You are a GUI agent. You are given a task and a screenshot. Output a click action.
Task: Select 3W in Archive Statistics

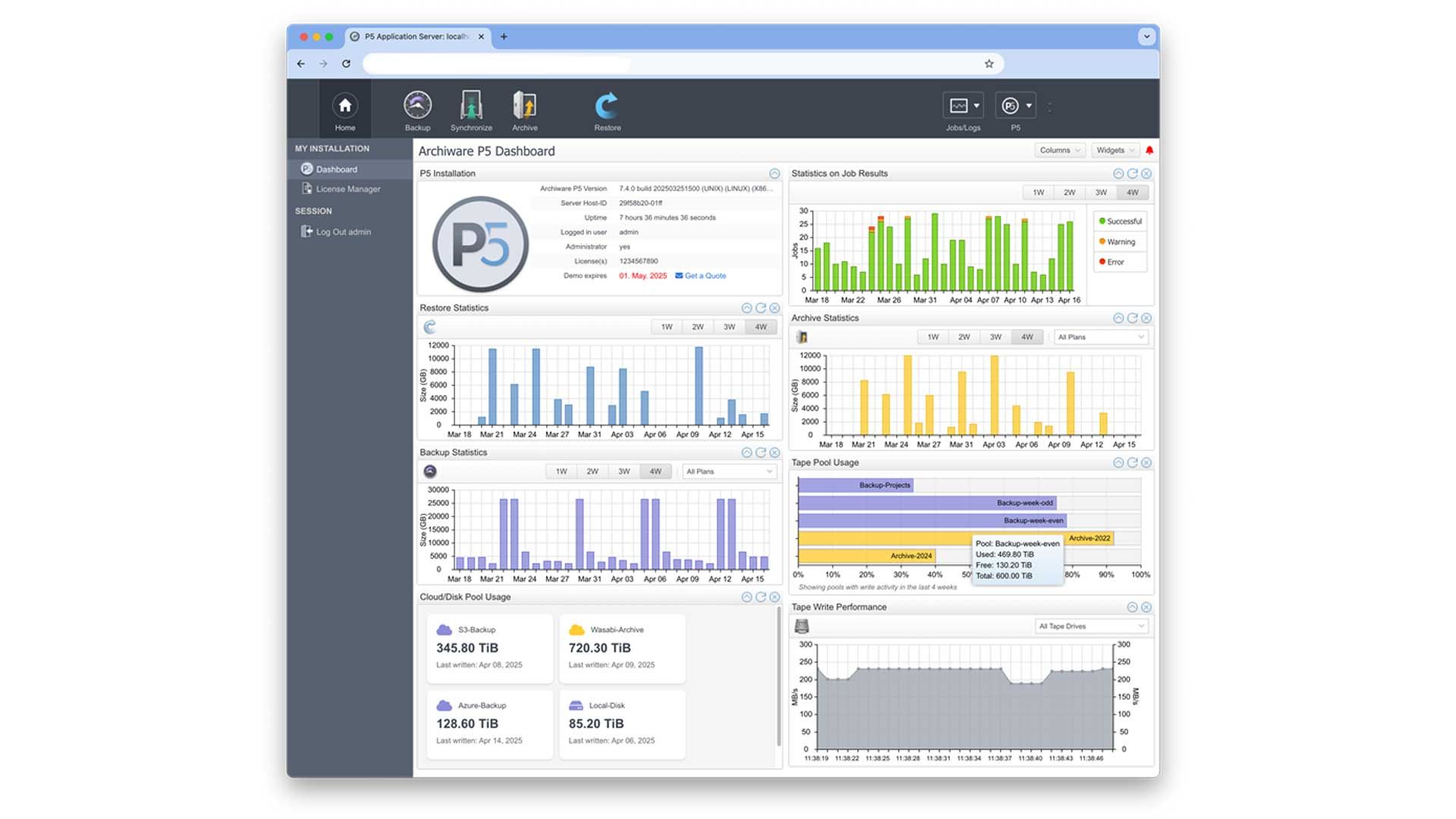coord(996,336)
